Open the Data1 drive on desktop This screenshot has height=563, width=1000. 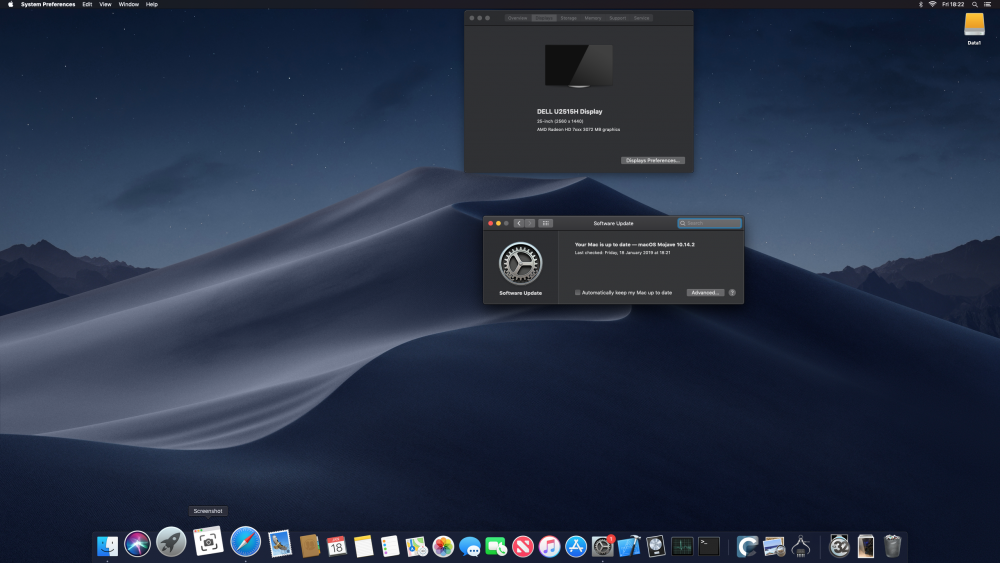pyautogui.click(x=974, y=26)
